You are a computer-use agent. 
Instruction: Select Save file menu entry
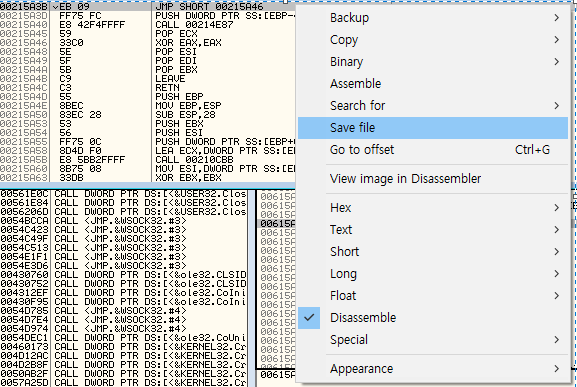point(433,128)
